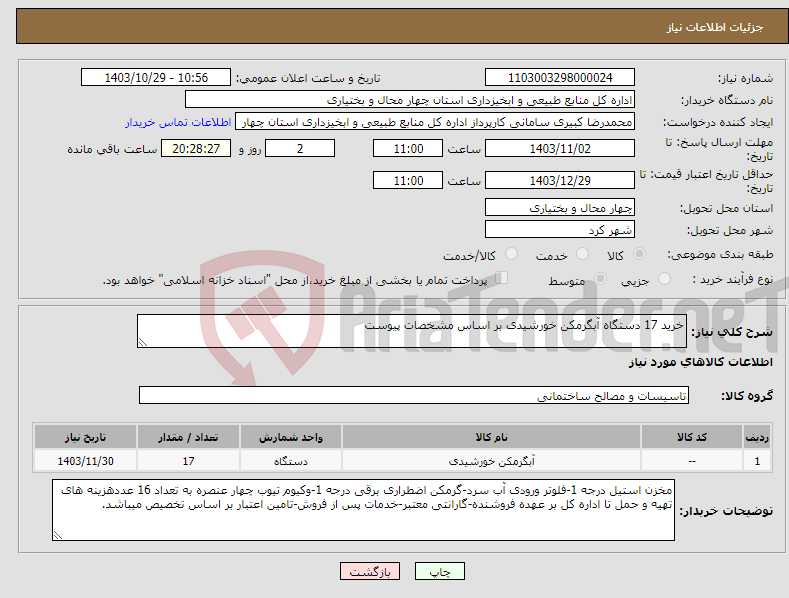
Task: Select the خدمت radio button
Action: [x=582, y=254]
